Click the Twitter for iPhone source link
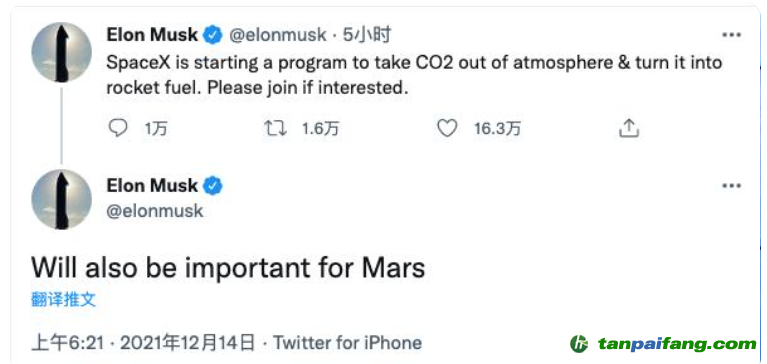The width and height of the screenshot is (767, 364). (x=347, y=343)
